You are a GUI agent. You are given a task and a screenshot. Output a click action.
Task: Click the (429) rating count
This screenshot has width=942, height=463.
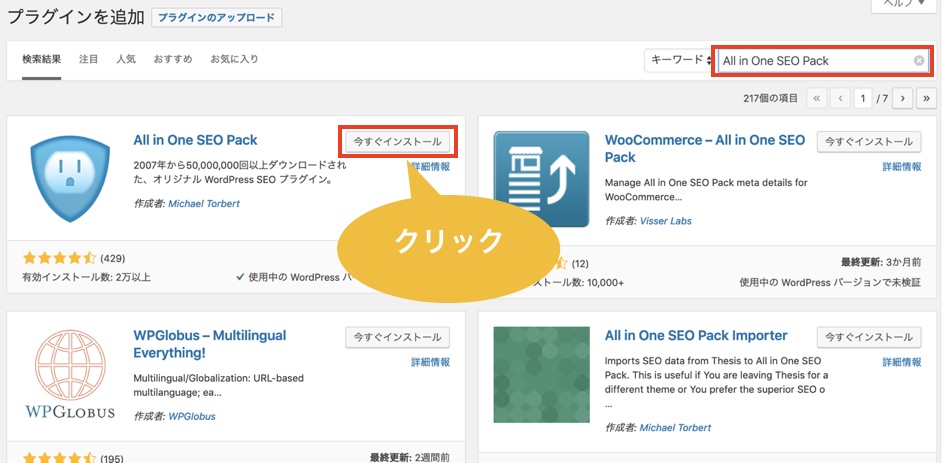pyautogui.click(x=112, y=259)
